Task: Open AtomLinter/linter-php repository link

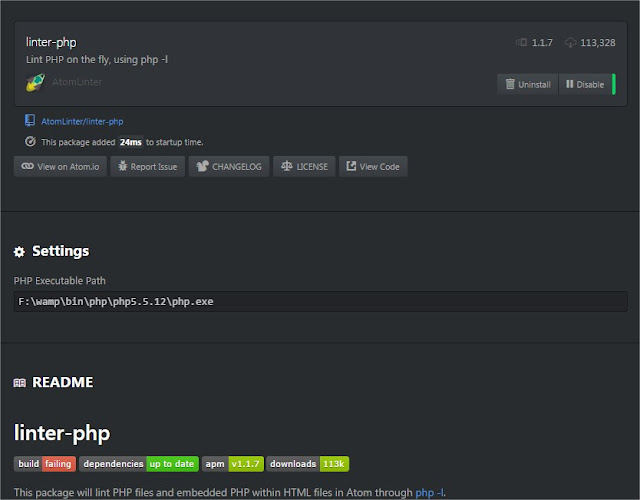Action: tap(82, 121)
